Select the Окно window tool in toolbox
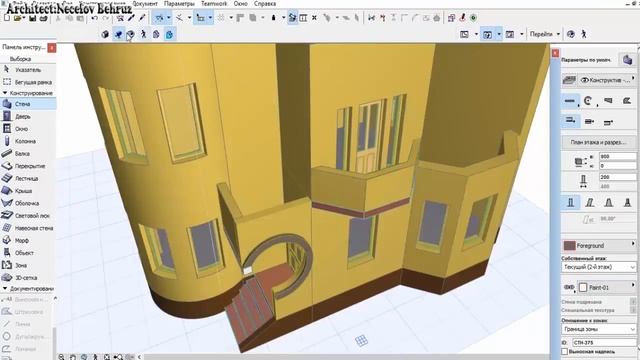 pyautogui.click(x=28, y=129)
